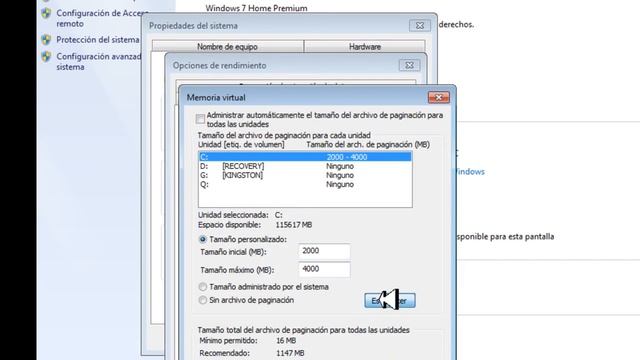The height and width of the screenshot is (360, 640).
Task: Choose Sin archivo de paginación option
Action: pos(203,300)
